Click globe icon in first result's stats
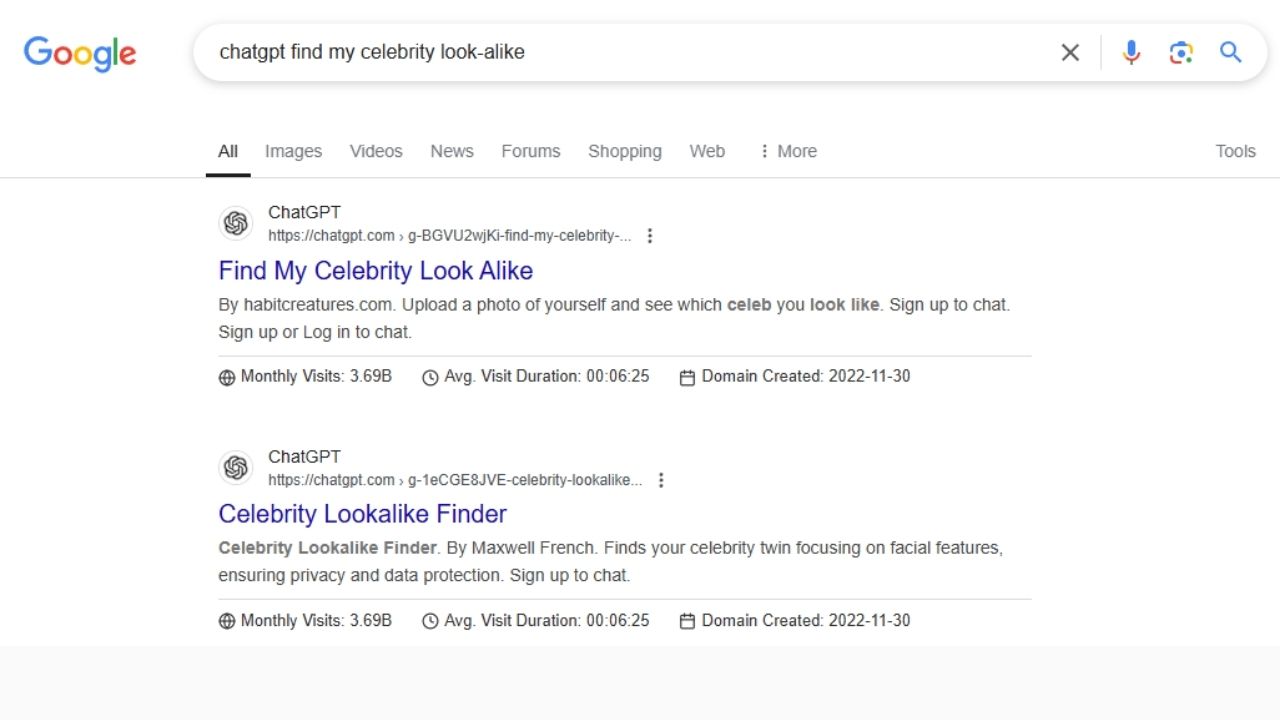 tap(227, 377)
